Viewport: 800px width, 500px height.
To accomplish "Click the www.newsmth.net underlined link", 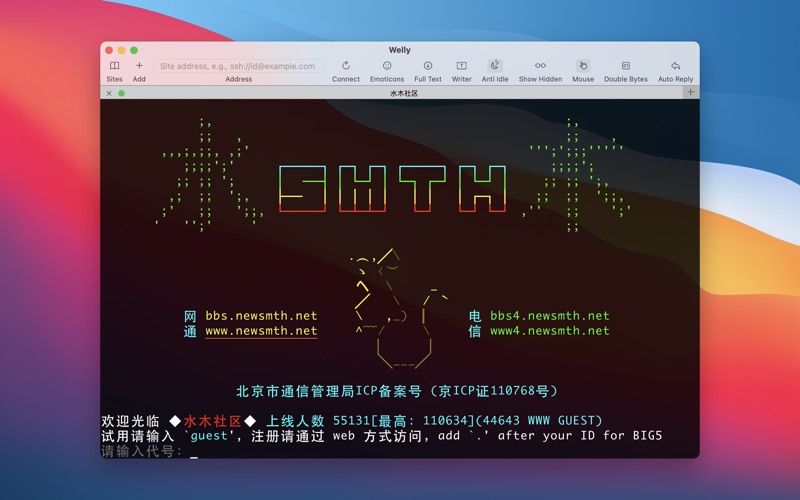I will [x=261, y=331].
